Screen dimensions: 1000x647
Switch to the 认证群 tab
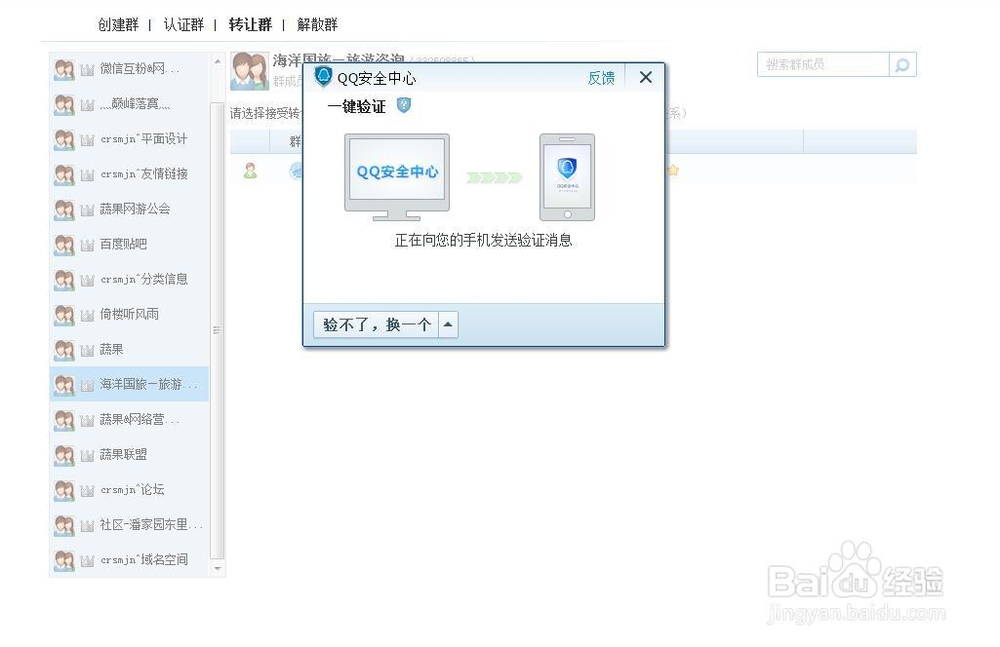tap(184, 25)
